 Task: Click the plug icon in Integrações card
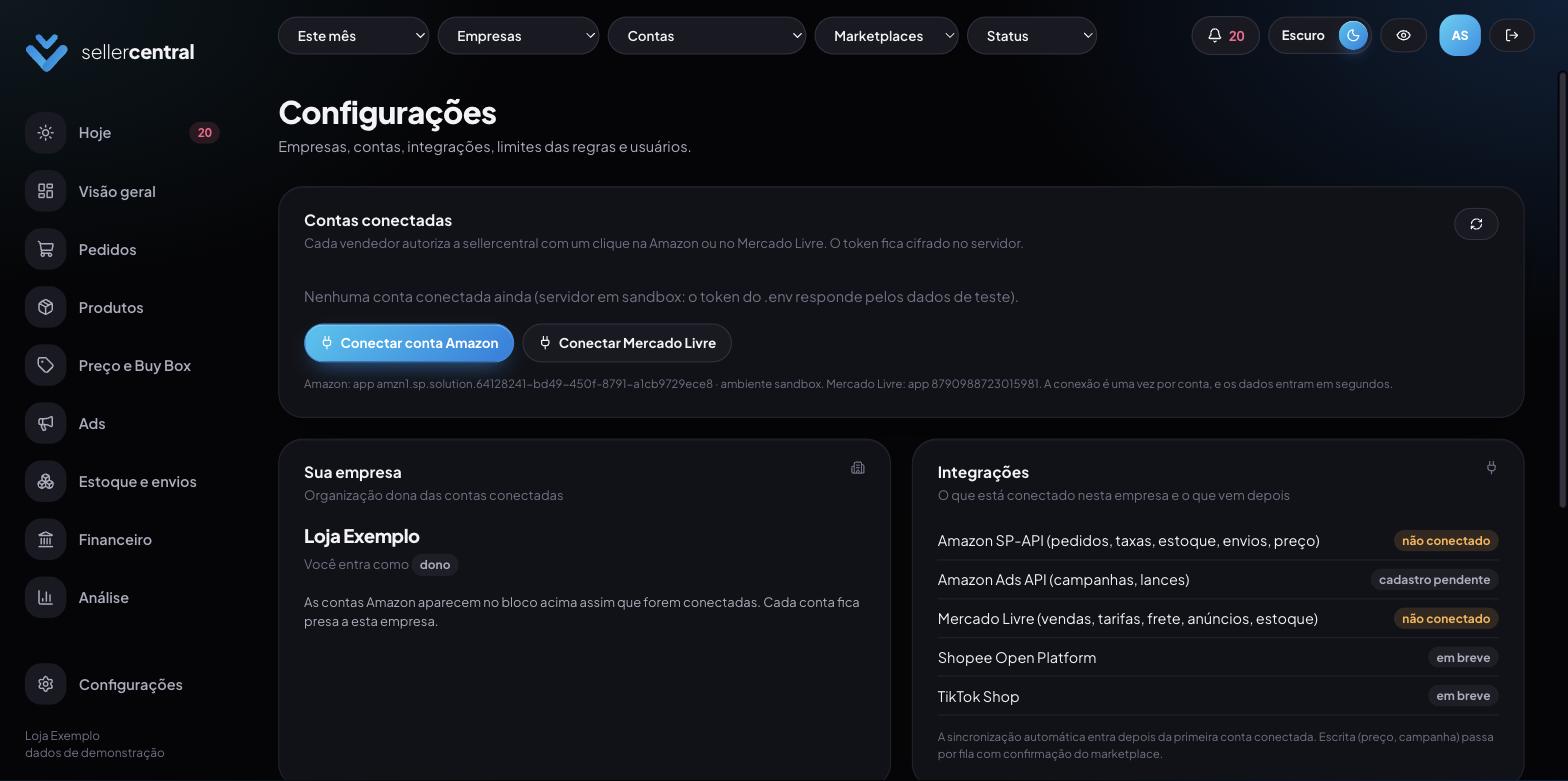1491,468
